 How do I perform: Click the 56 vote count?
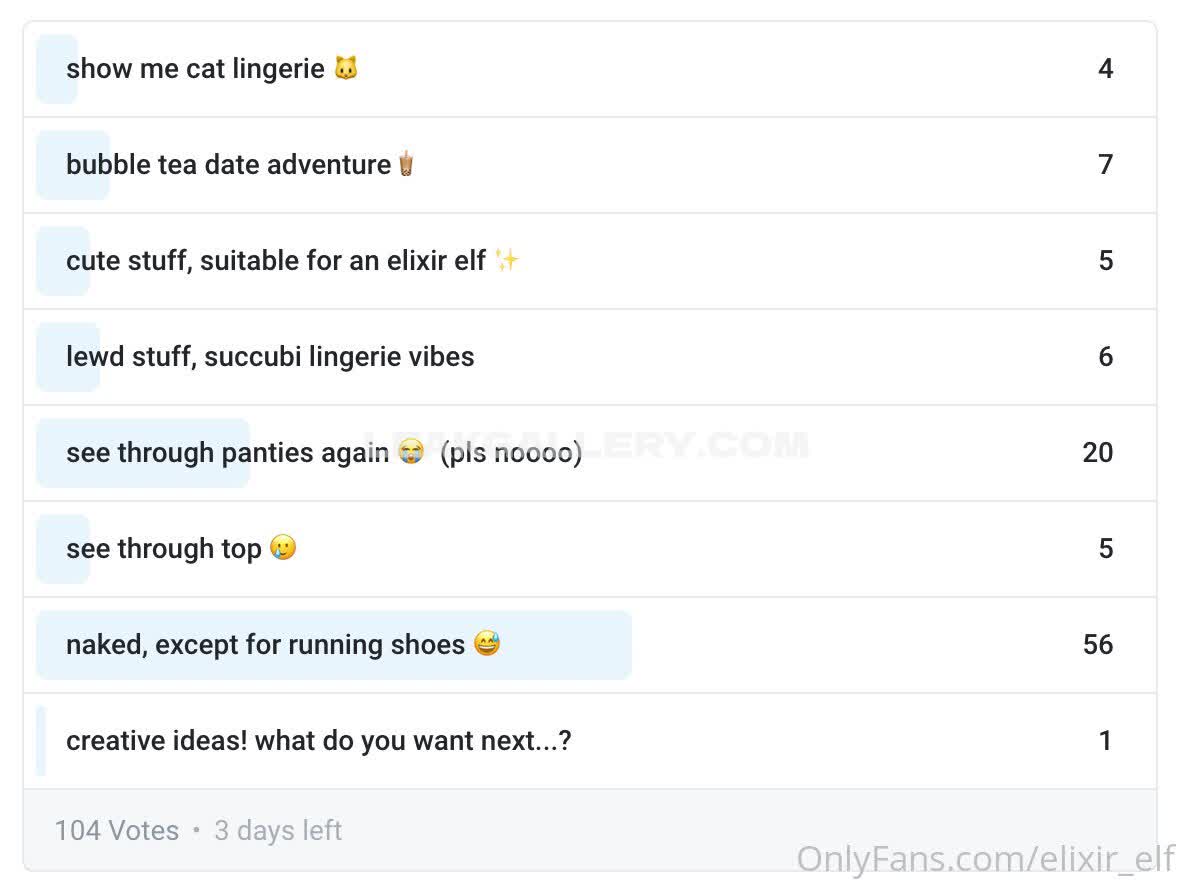pyautogui.click(x=1098, y=644)
